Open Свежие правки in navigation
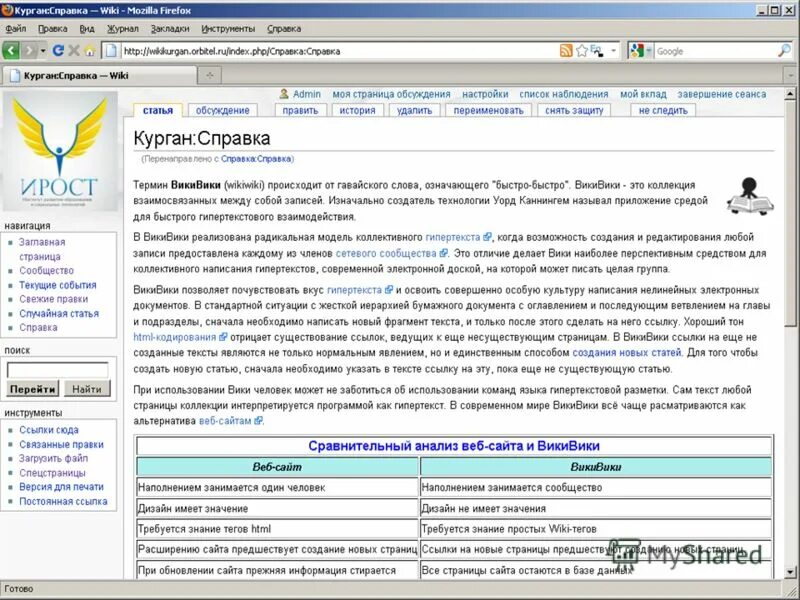 [x=54, y=299]
